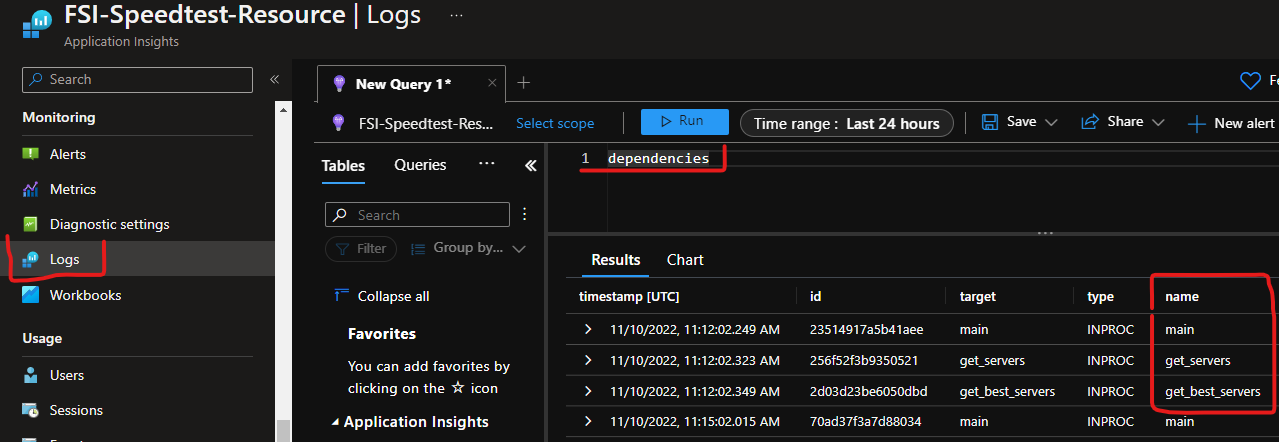Click the heart feedback icon
This screenshot has width=1279, height=442.
pos(1250,80)
